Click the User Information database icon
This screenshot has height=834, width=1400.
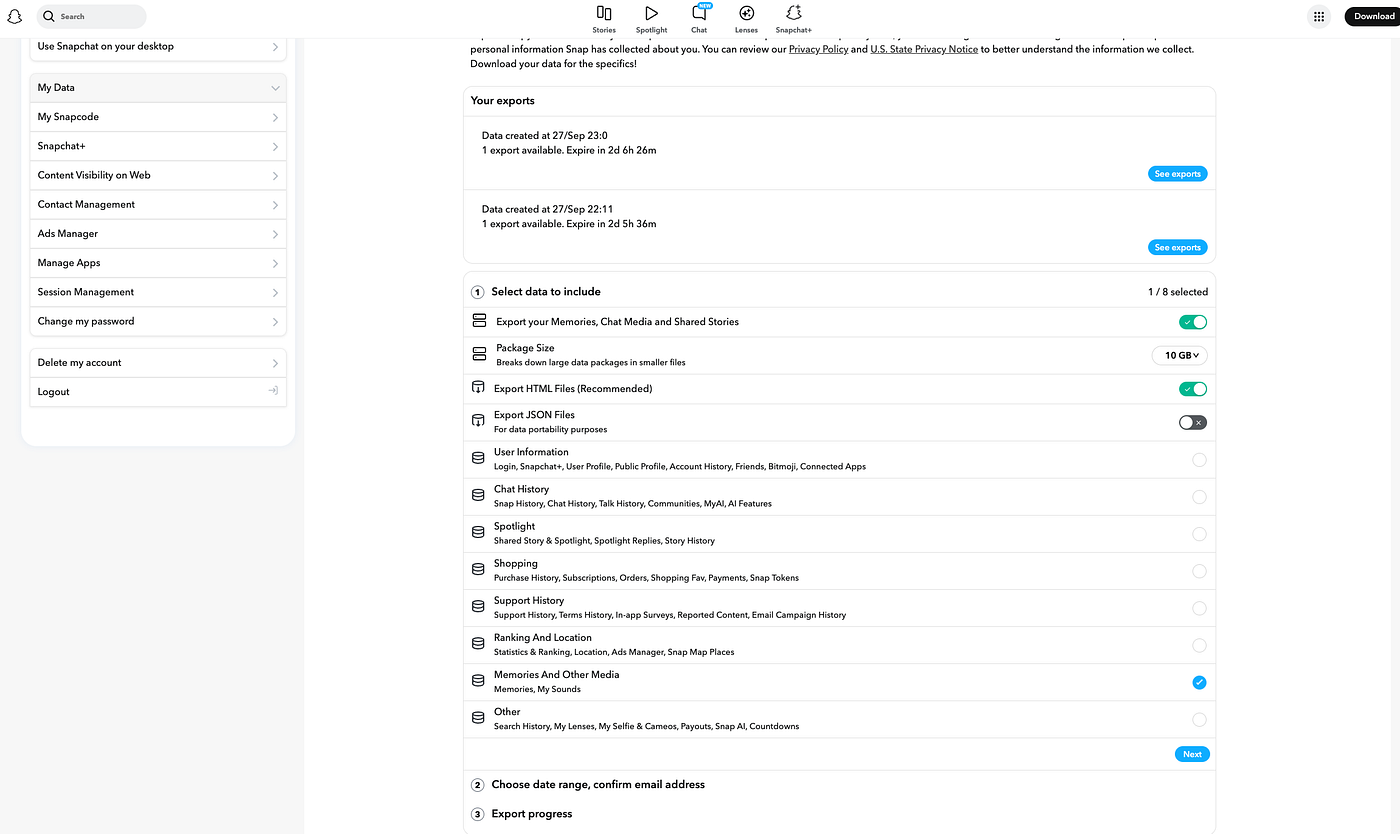[x=478, y=458]
